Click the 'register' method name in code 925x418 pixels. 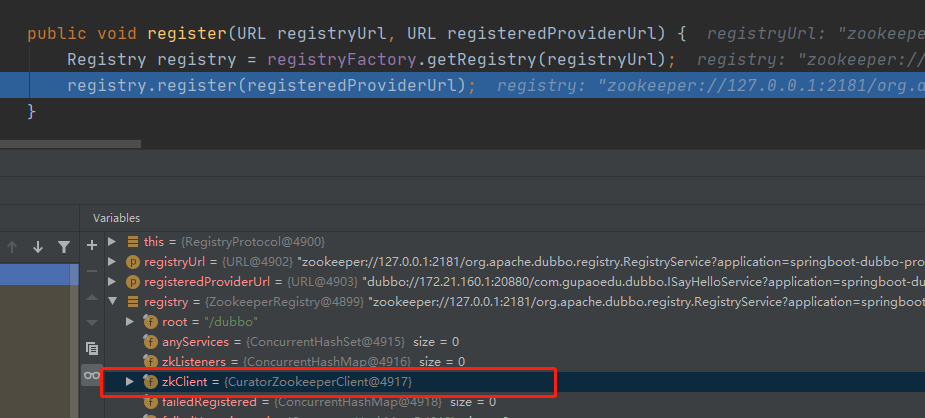(187, 34)
